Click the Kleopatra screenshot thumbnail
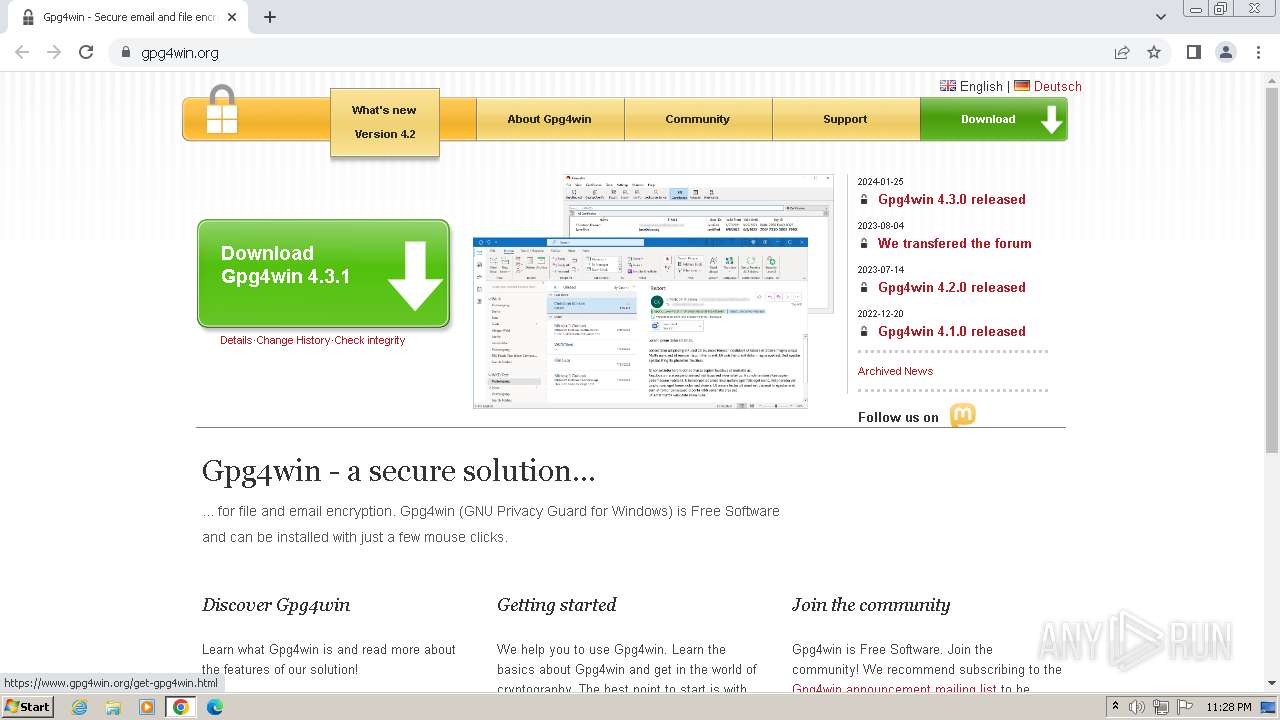Viewport: 1280px width, 720px height. 698,205
